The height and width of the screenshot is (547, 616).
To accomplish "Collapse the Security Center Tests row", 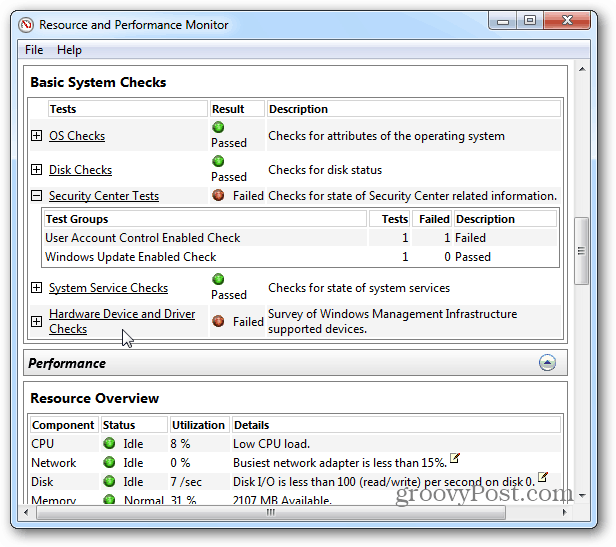I will coord(37,196).
